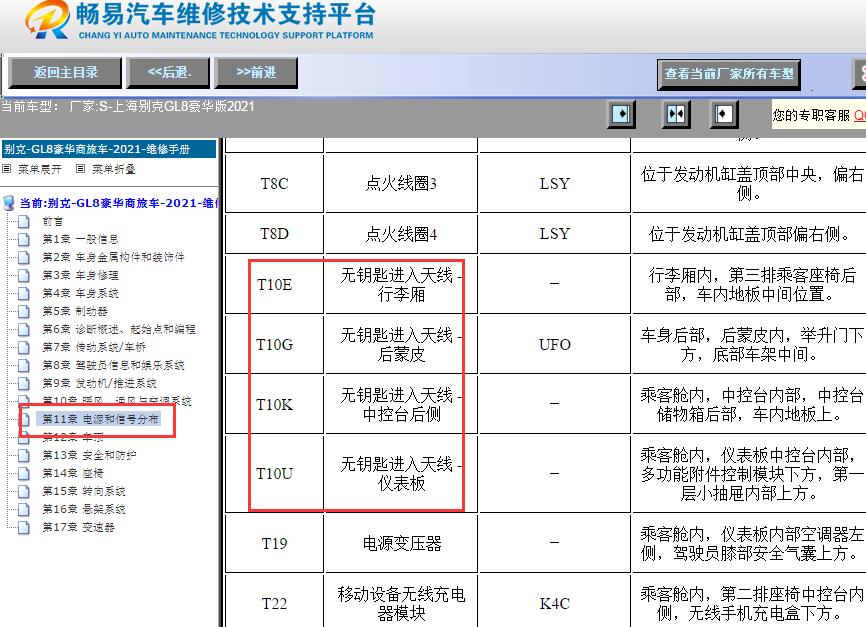Open 第15章 转向系统

pos(84,491)
